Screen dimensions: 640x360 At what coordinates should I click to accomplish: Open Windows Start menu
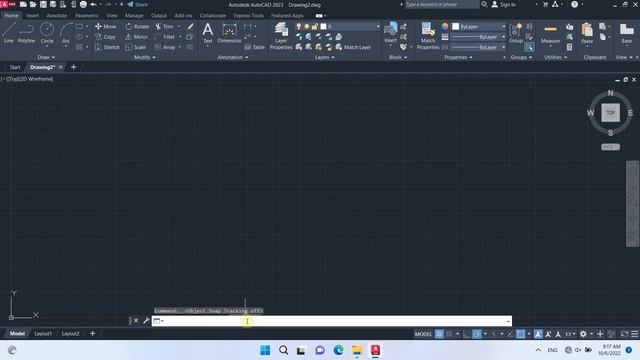coord(265,350)
